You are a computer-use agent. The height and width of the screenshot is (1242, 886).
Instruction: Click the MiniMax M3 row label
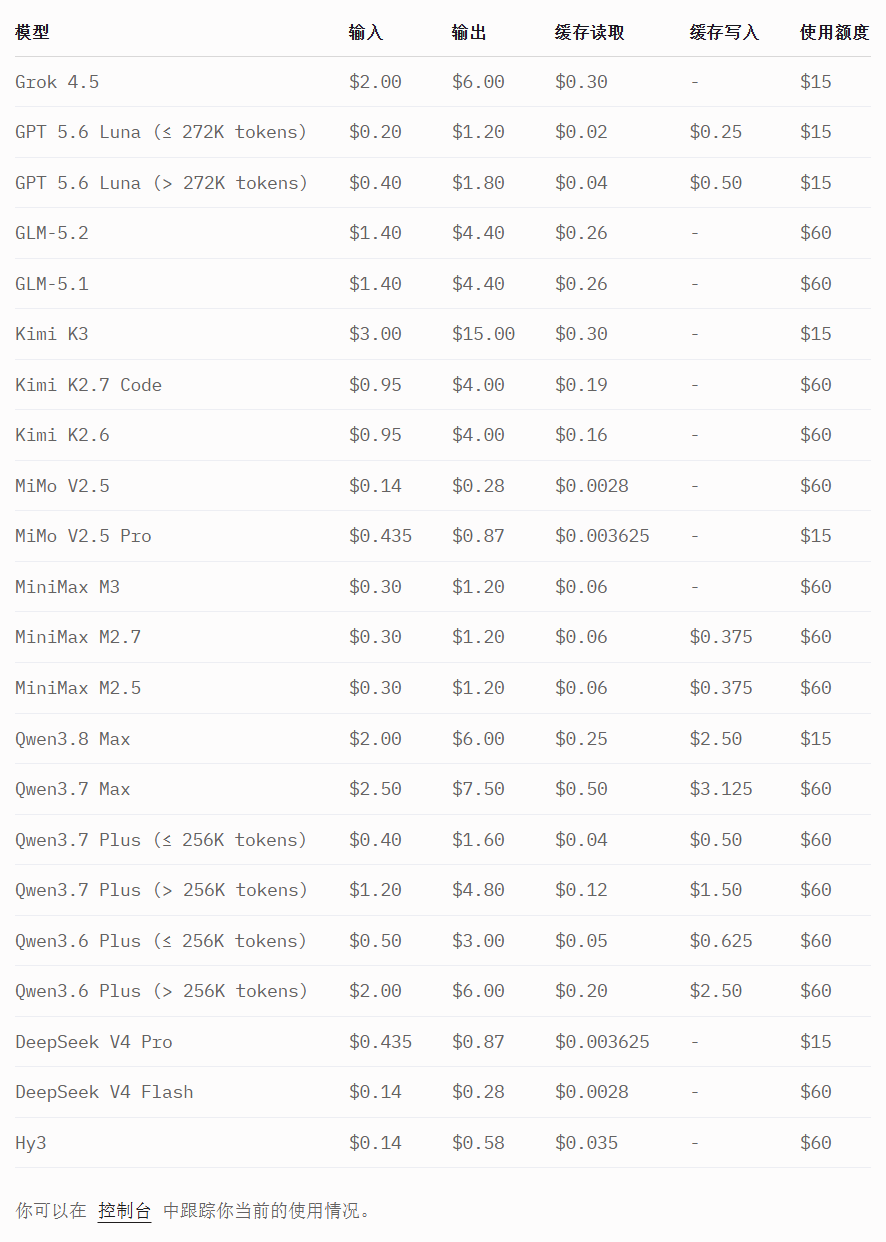pyautogui.click(x=67, y=587)
